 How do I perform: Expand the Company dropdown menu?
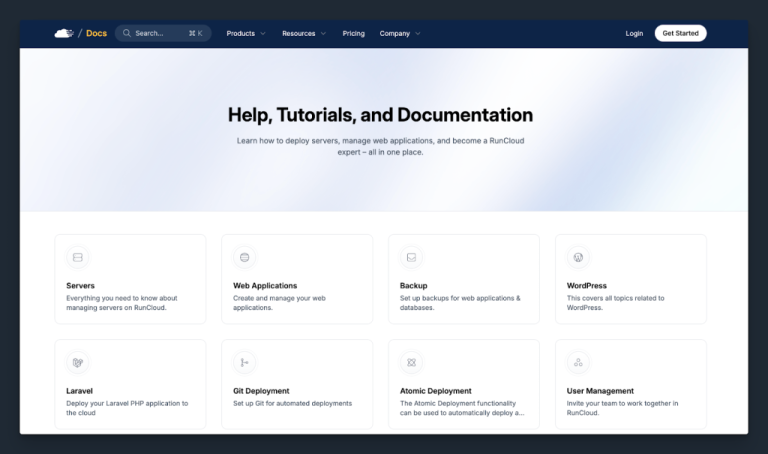399,33
